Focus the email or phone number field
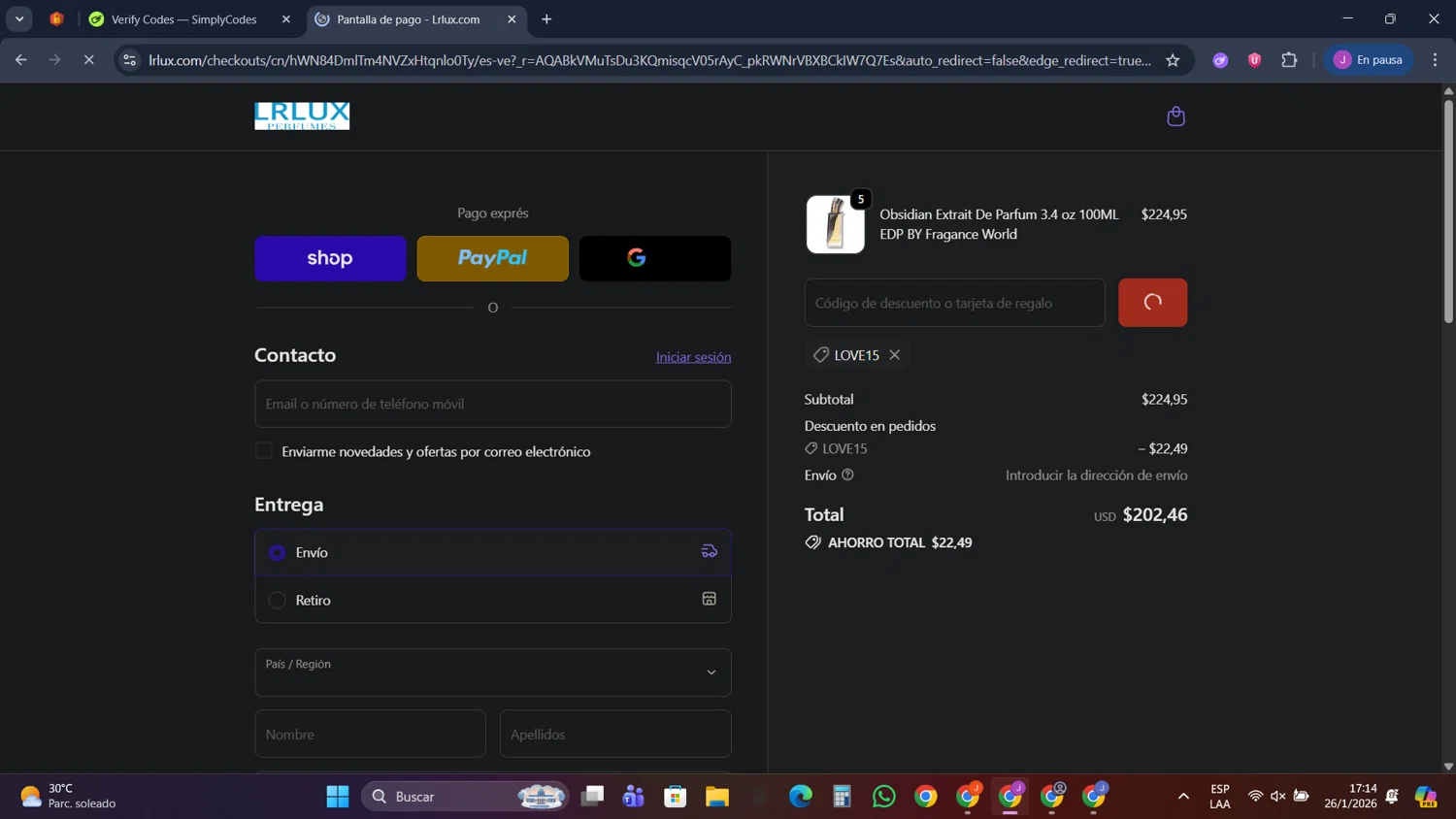The width and height of the screenshot is (1456, 819). [x=493, y=404]
